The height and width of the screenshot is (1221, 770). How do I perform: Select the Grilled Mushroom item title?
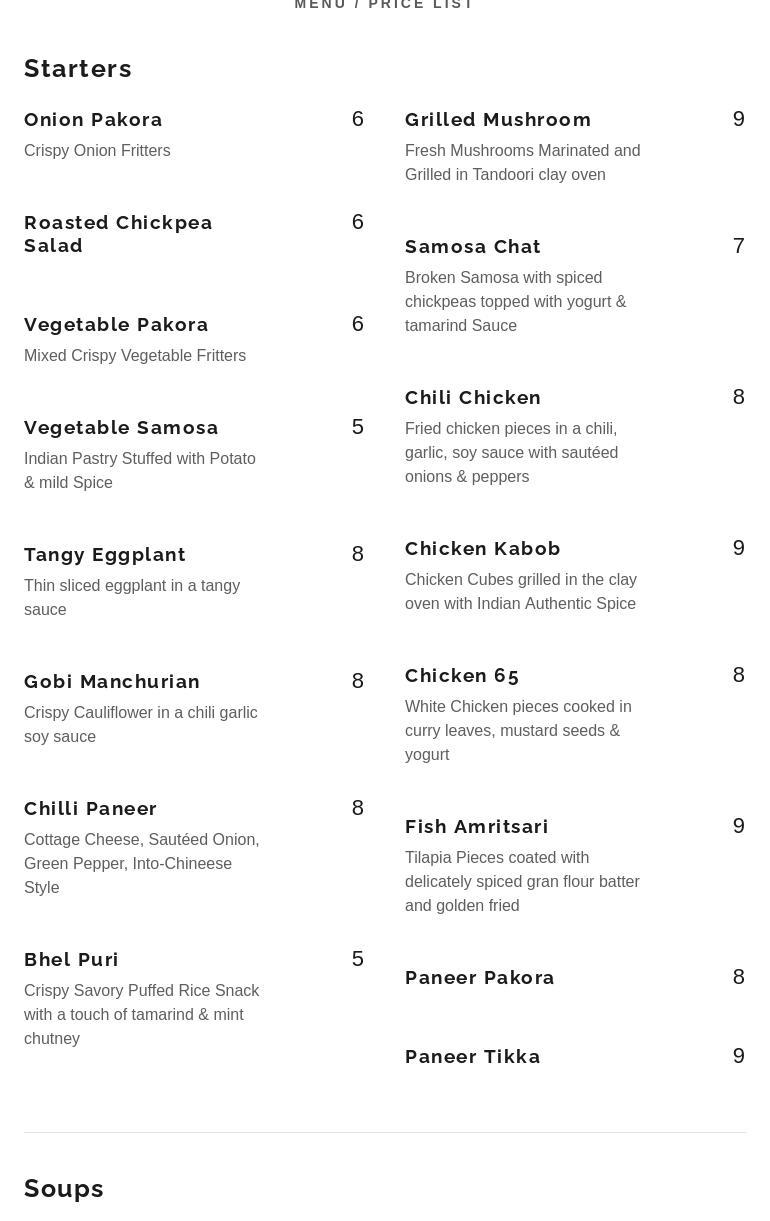coord(498,120)
